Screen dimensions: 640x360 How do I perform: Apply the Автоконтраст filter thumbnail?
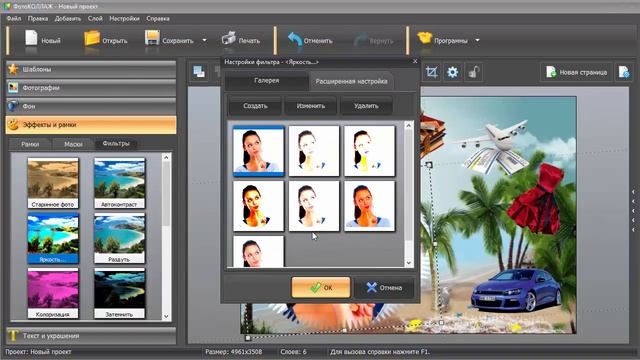(120, 183)
